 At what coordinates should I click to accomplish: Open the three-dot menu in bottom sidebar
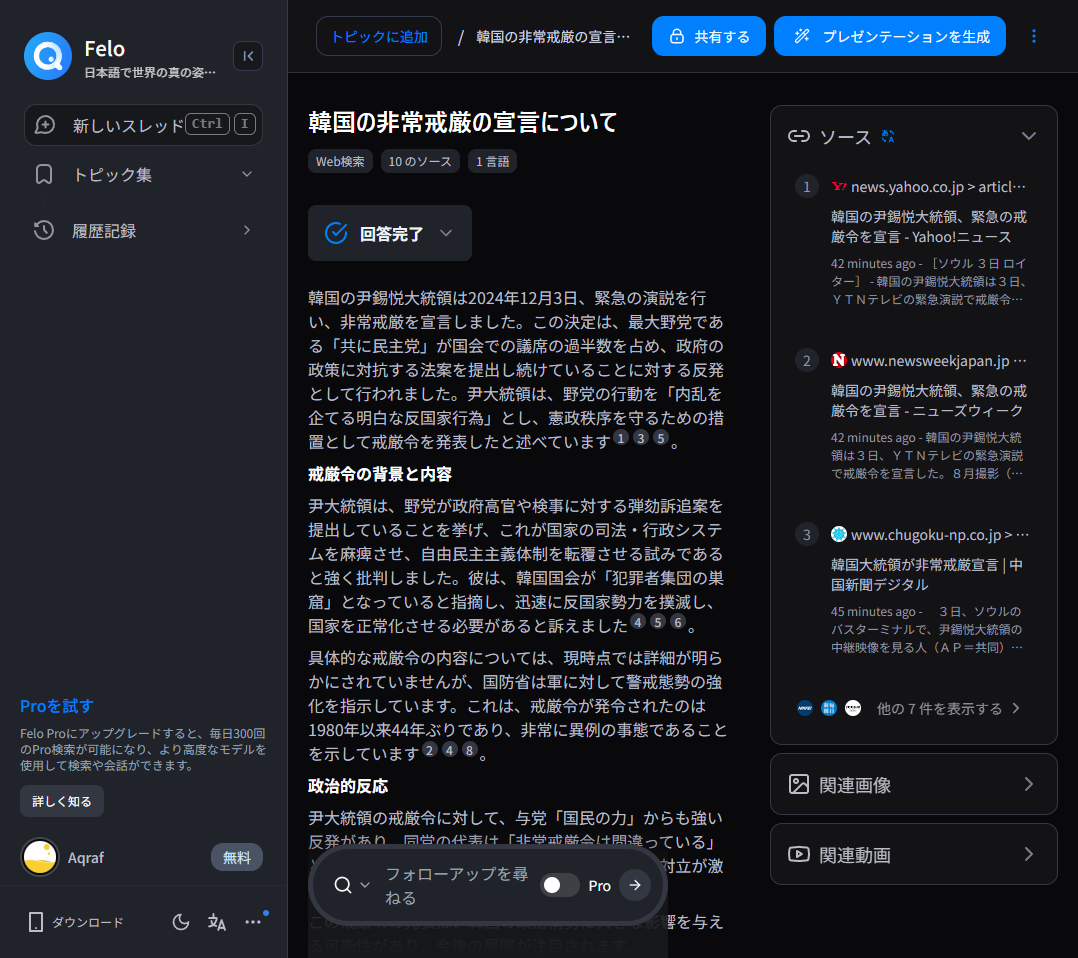click(x=253, y=922)
